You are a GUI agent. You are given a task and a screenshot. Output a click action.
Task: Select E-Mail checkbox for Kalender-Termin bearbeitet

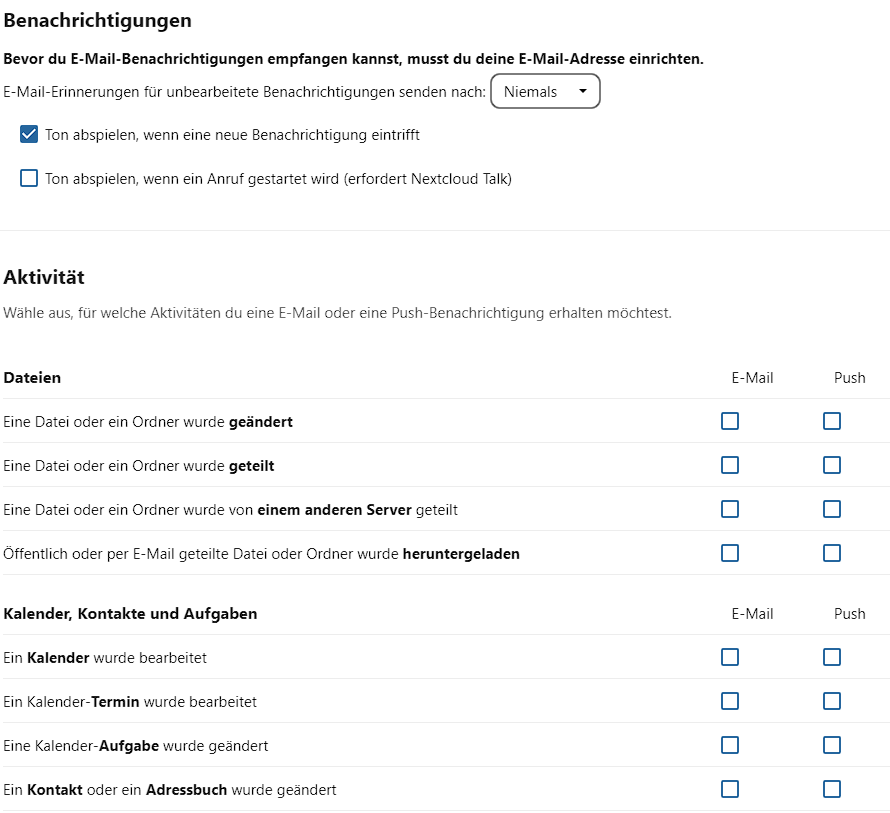click(x=730, y=702)
